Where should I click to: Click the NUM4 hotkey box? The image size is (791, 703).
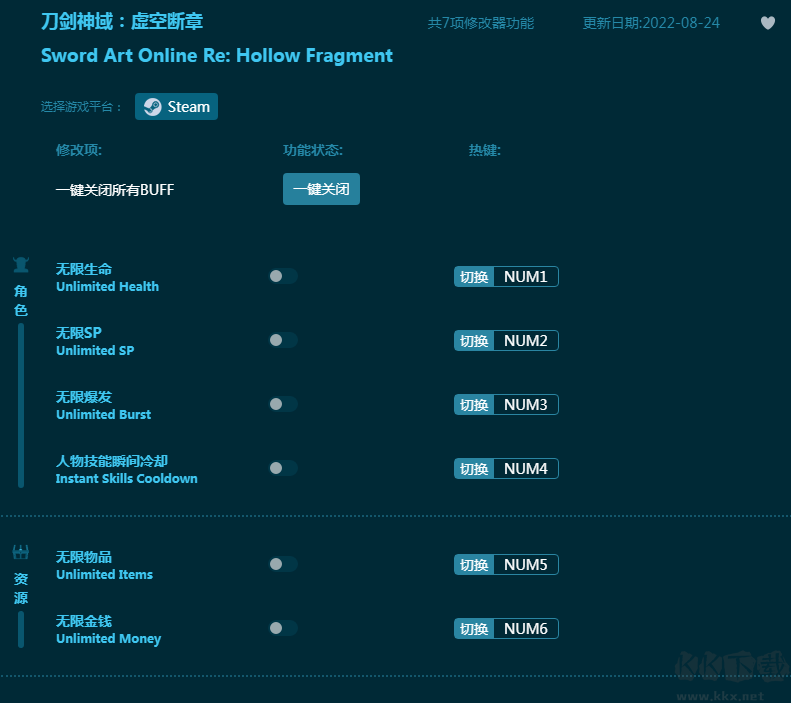click(x=525, y=469)
